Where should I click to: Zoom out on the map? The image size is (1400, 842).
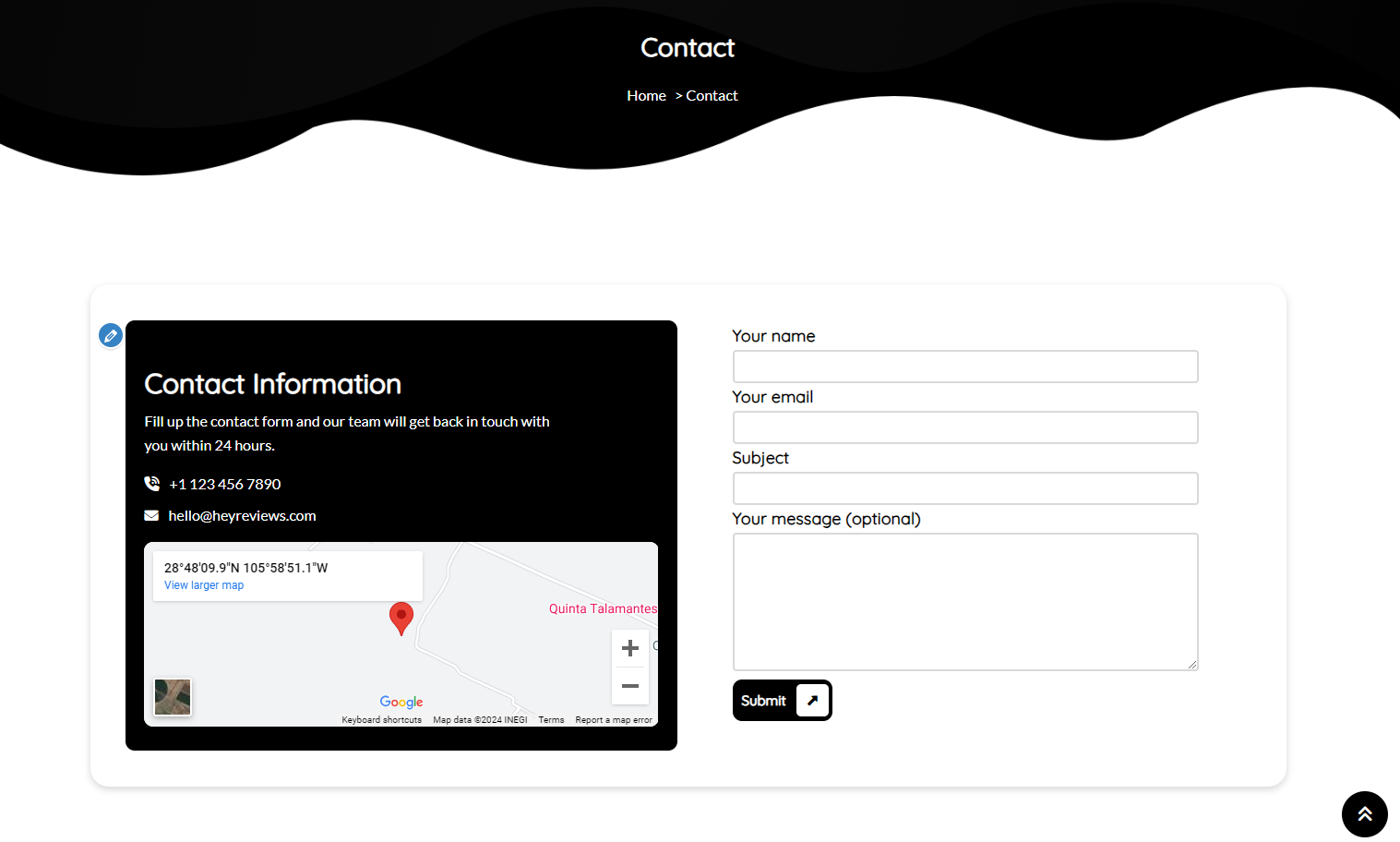point(630,686)
